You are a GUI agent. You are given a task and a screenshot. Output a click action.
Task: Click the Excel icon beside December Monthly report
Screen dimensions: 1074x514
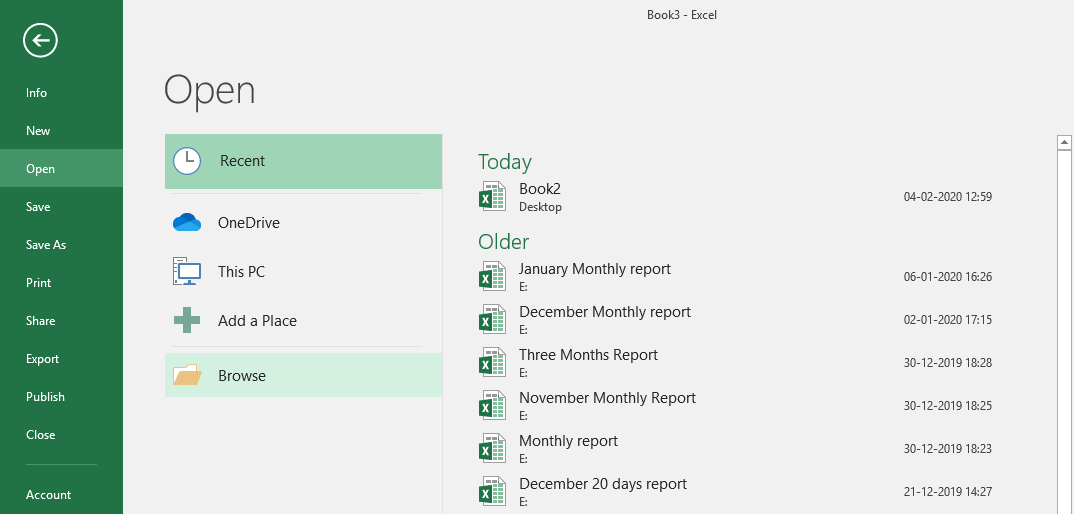pos(492,319)
